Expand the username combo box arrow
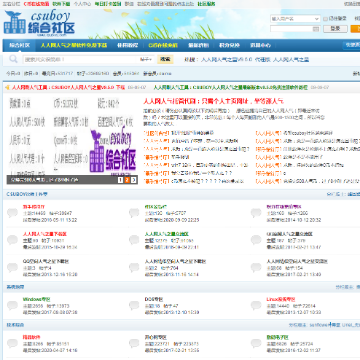Image resolution: width=360 pixels, height=360 pixels. tap(317, 19)
